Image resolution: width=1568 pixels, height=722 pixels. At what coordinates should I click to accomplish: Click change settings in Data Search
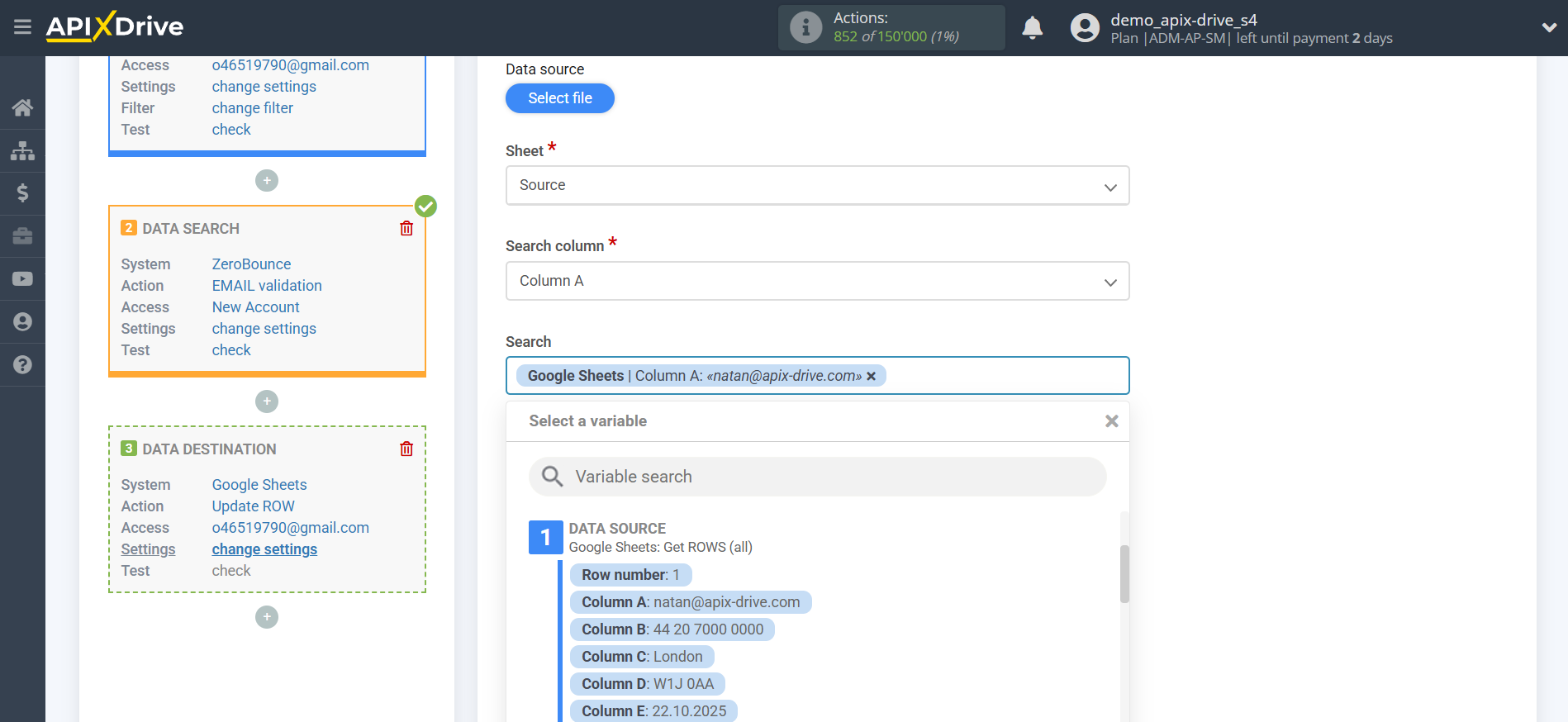[264, 329]
